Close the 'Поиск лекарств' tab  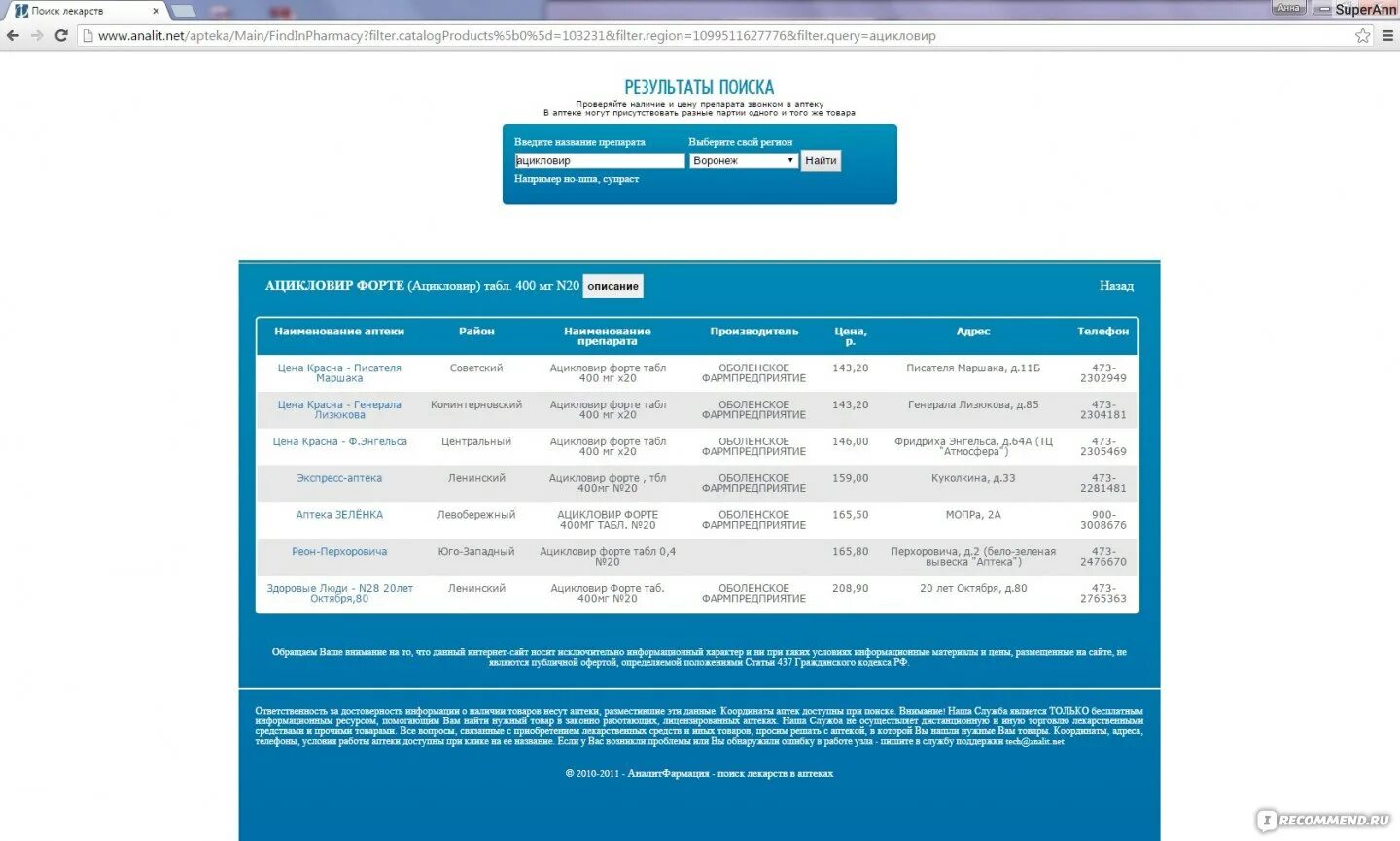156,11
